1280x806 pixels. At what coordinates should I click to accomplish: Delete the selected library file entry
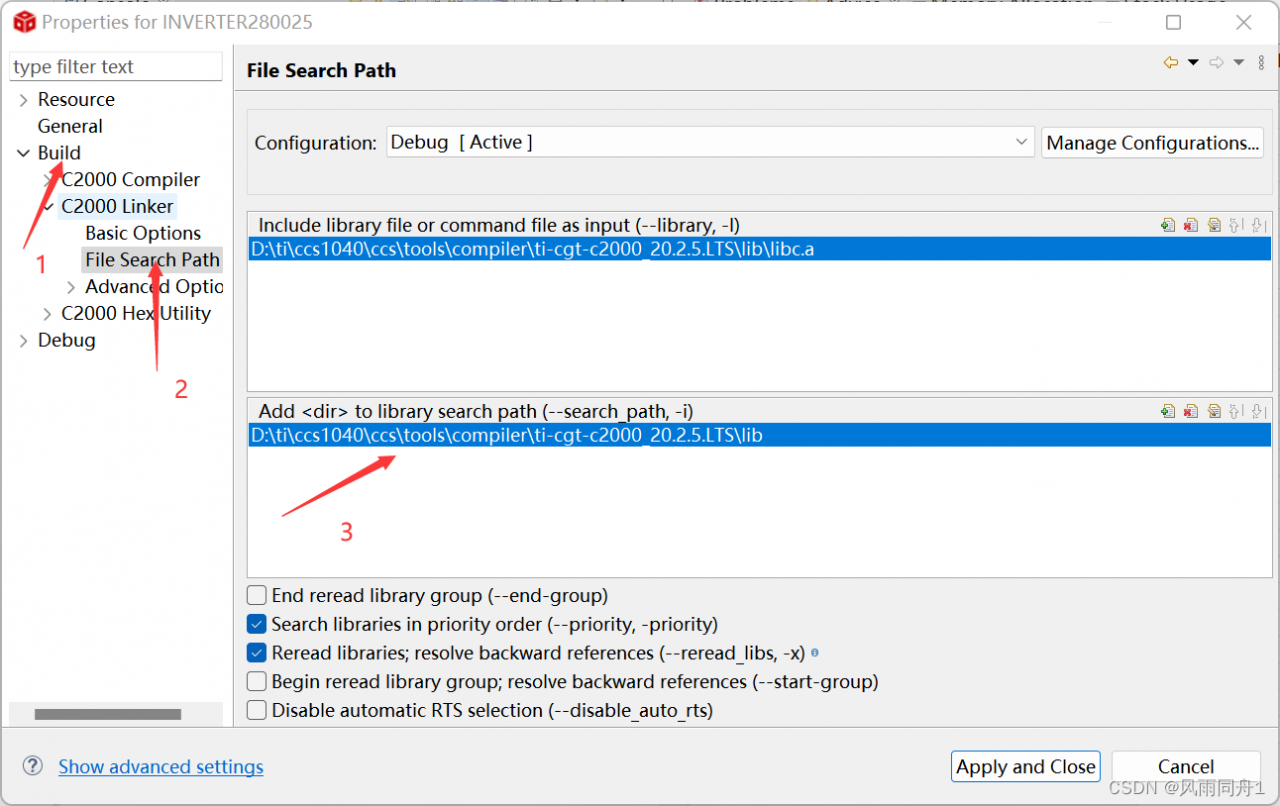1190,226
